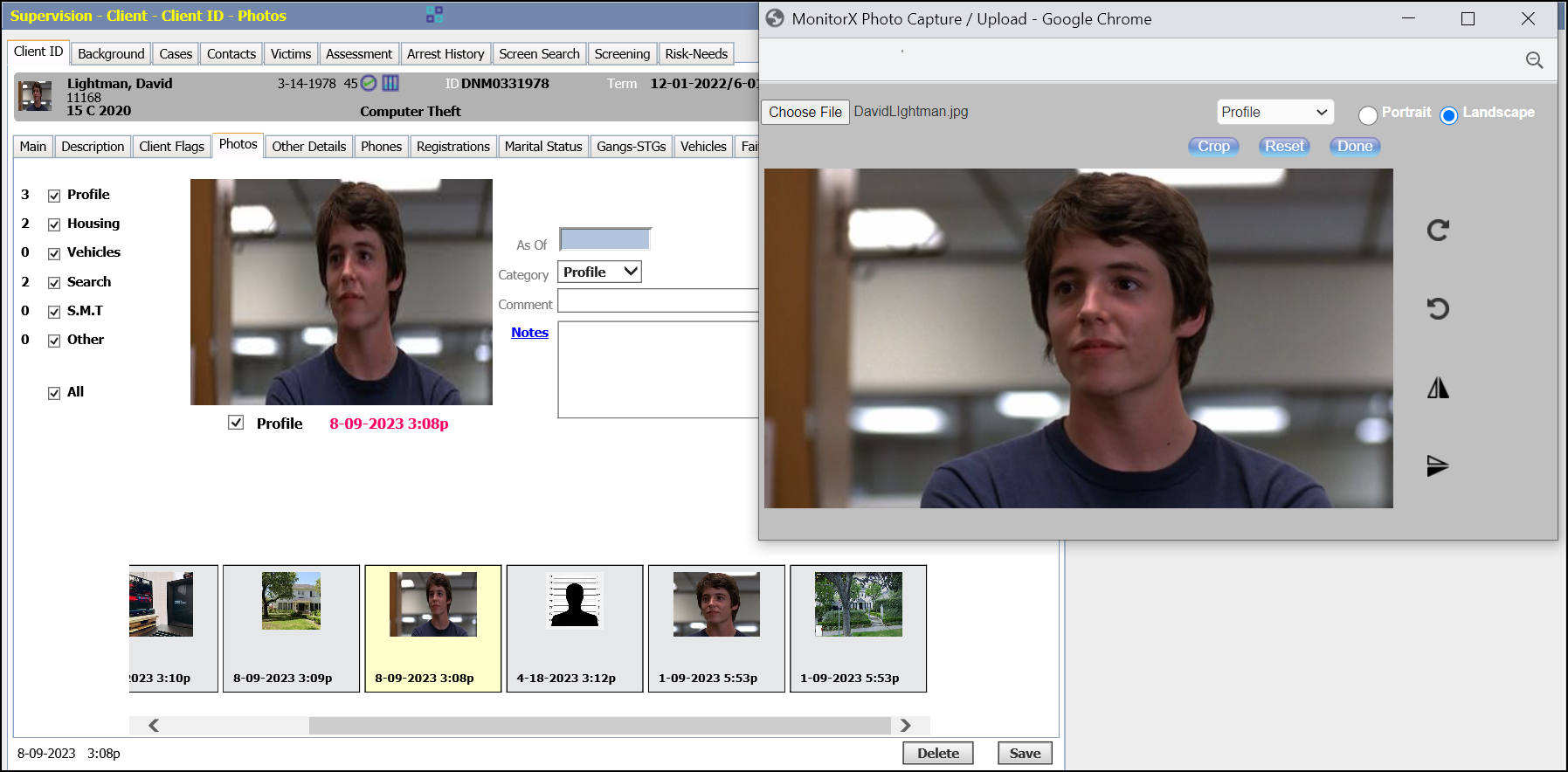This screenshot has height=772, width=1568.
Task: Switch to the Description sub-tab
Action: pyautogui.click(x=93, y=146)
